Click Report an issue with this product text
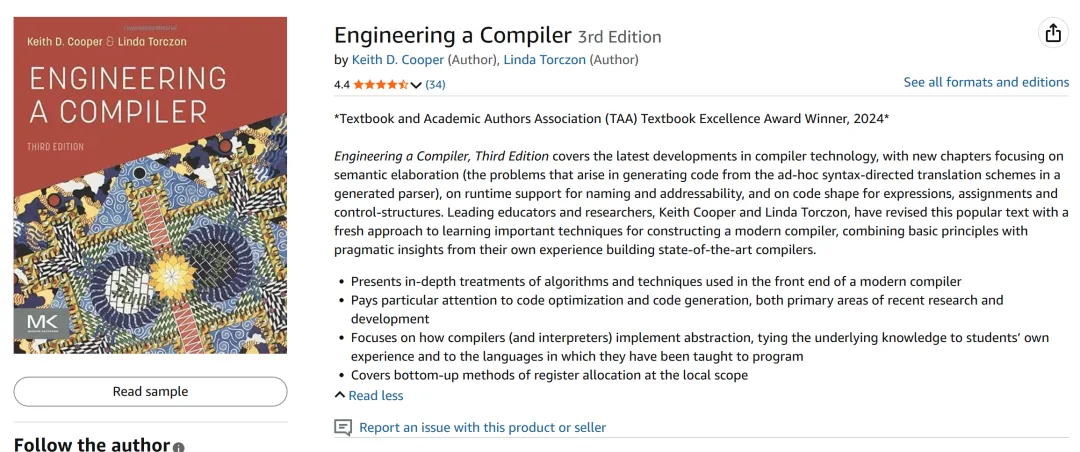 click(482, 427)
